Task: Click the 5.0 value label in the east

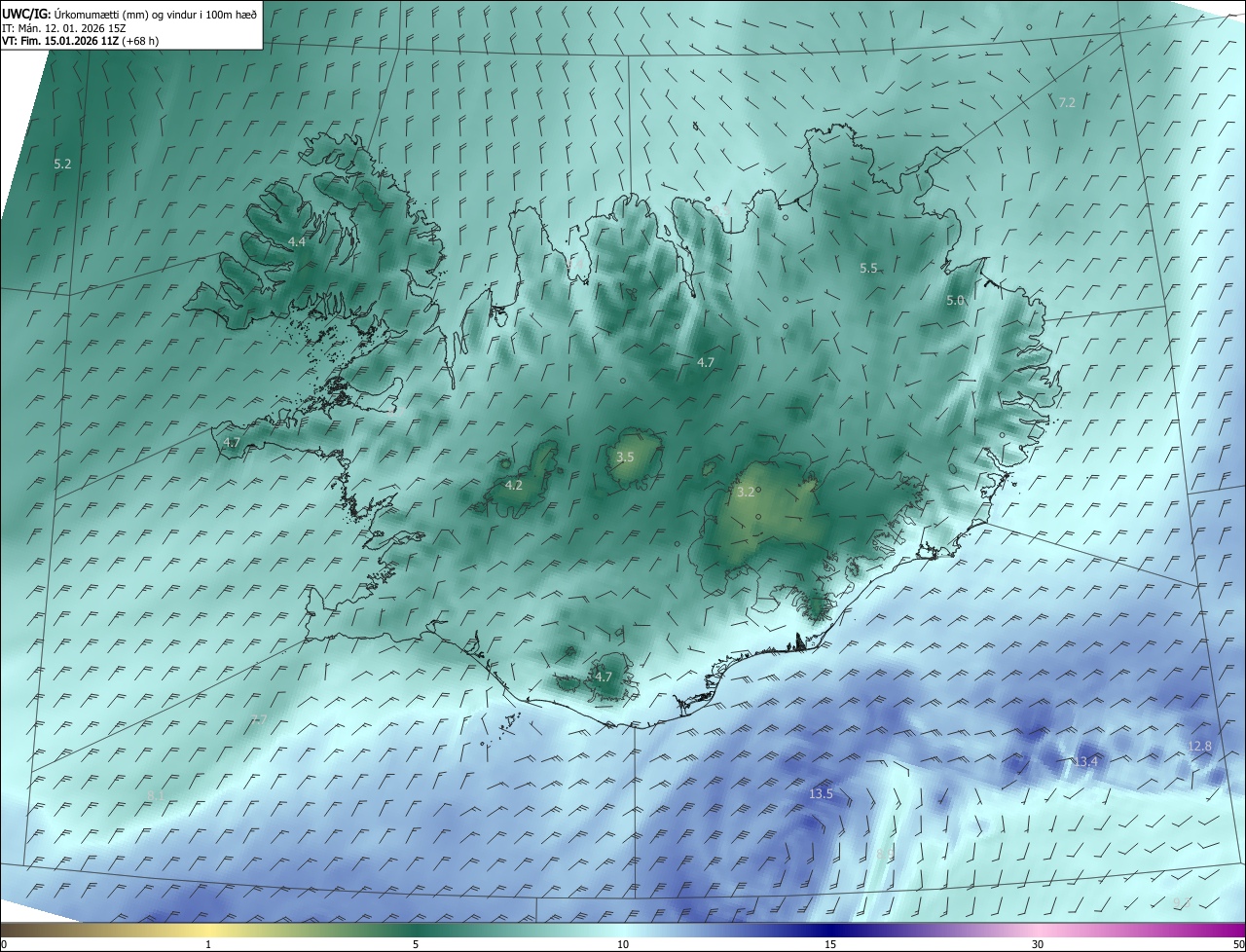Action: (955, 301)
